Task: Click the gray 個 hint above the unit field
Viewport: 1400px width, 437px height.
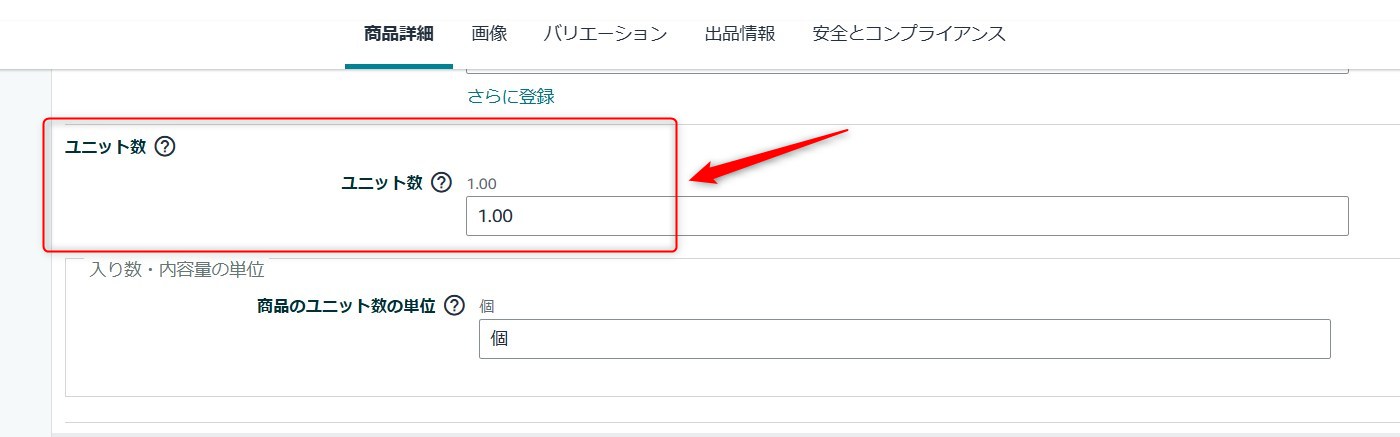Action: pyautogui.click(x=487, y=306)
